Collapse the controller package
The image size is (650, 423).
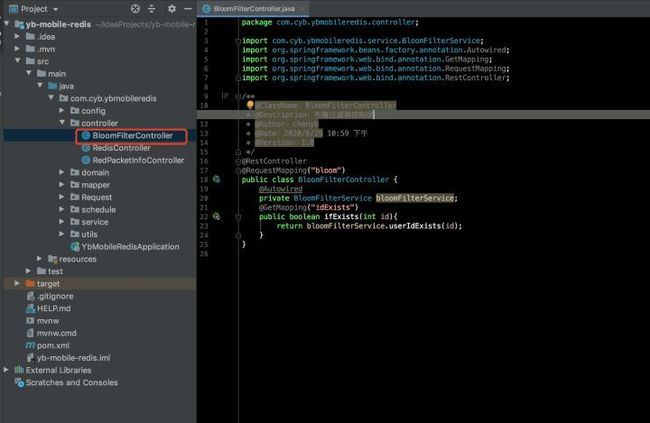(62, 123)
